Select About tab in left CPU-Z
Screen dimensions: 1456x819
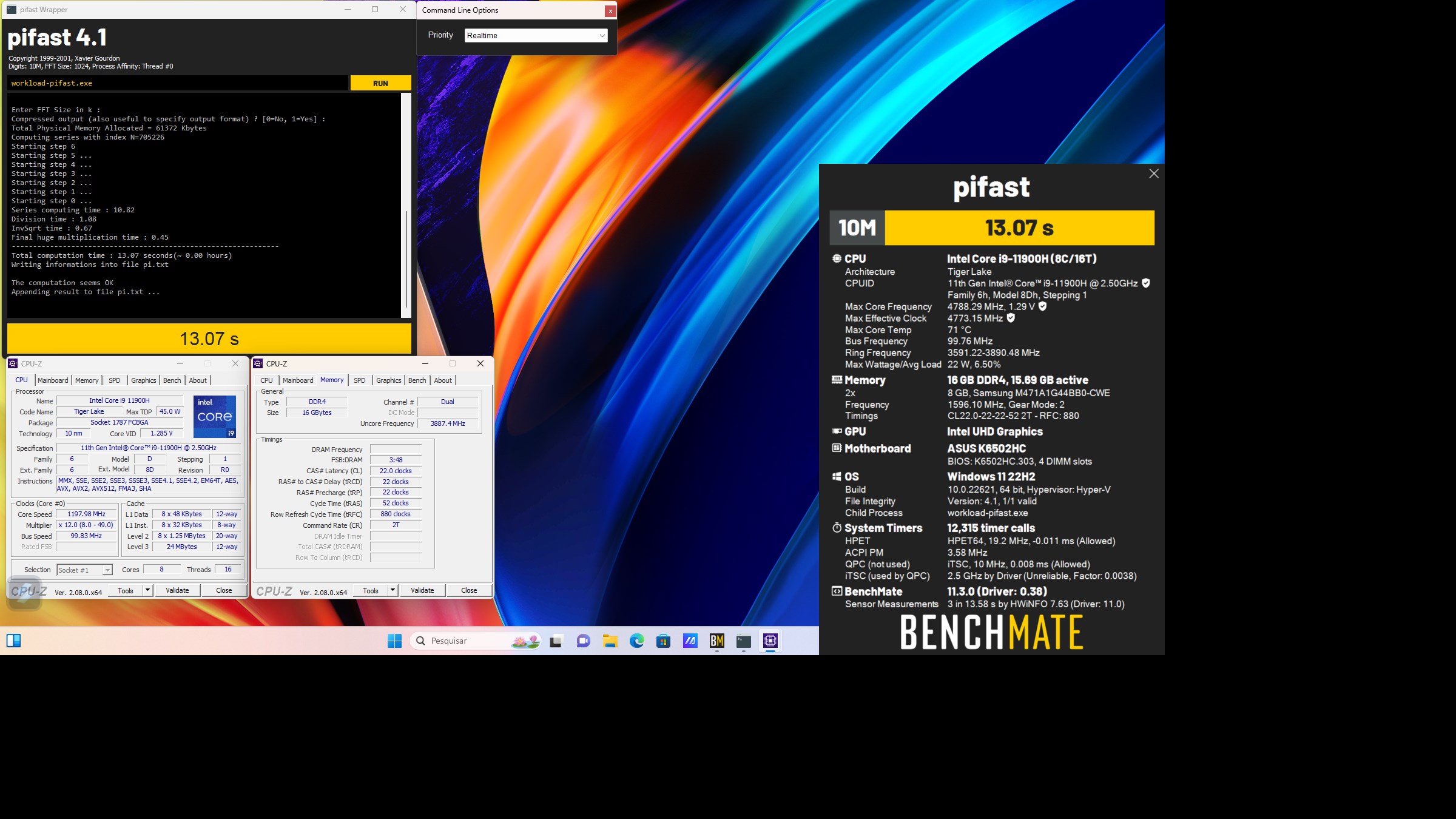[198, 380]
